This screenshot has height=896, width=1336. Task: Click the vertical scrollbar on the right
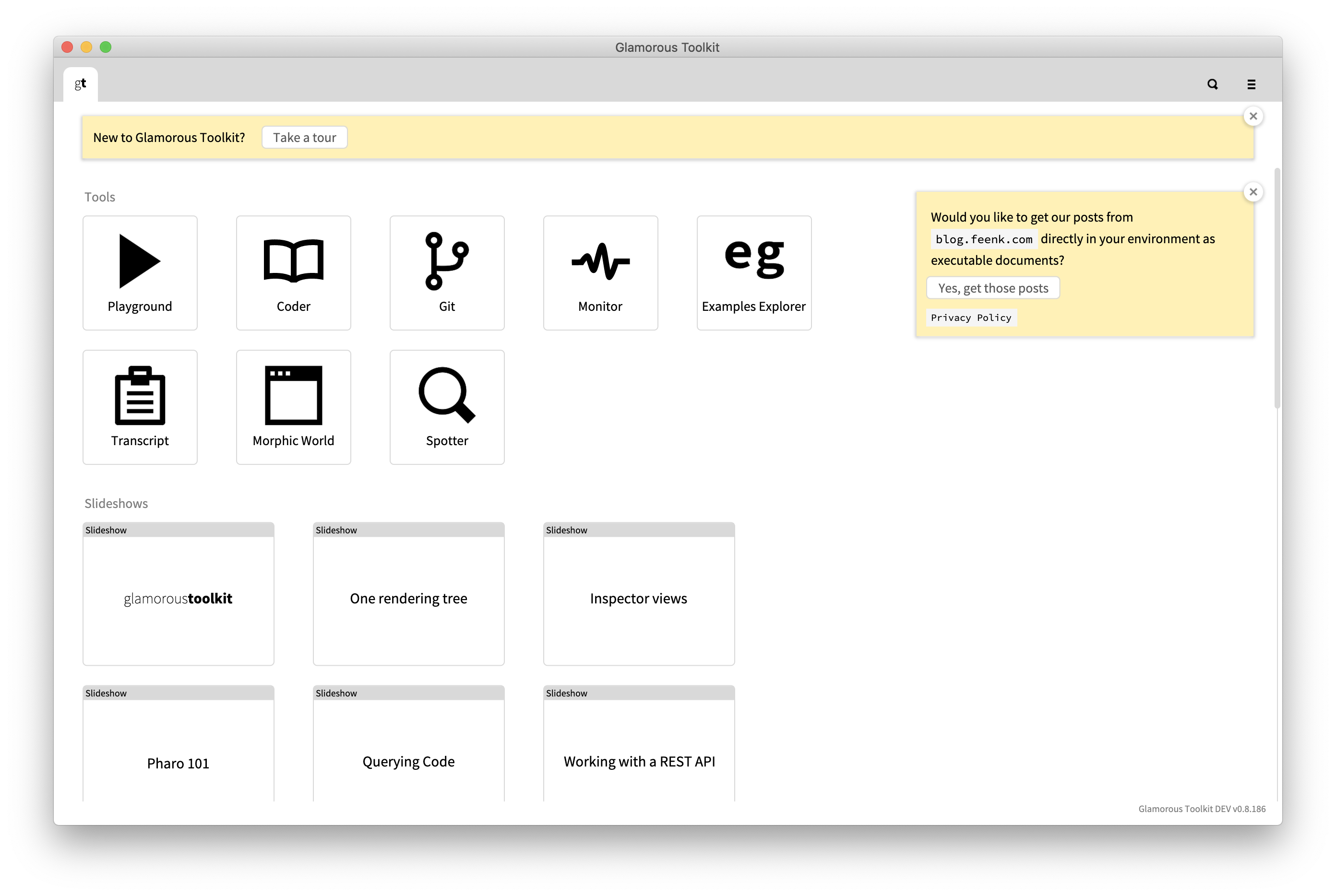click(1277, 289)
